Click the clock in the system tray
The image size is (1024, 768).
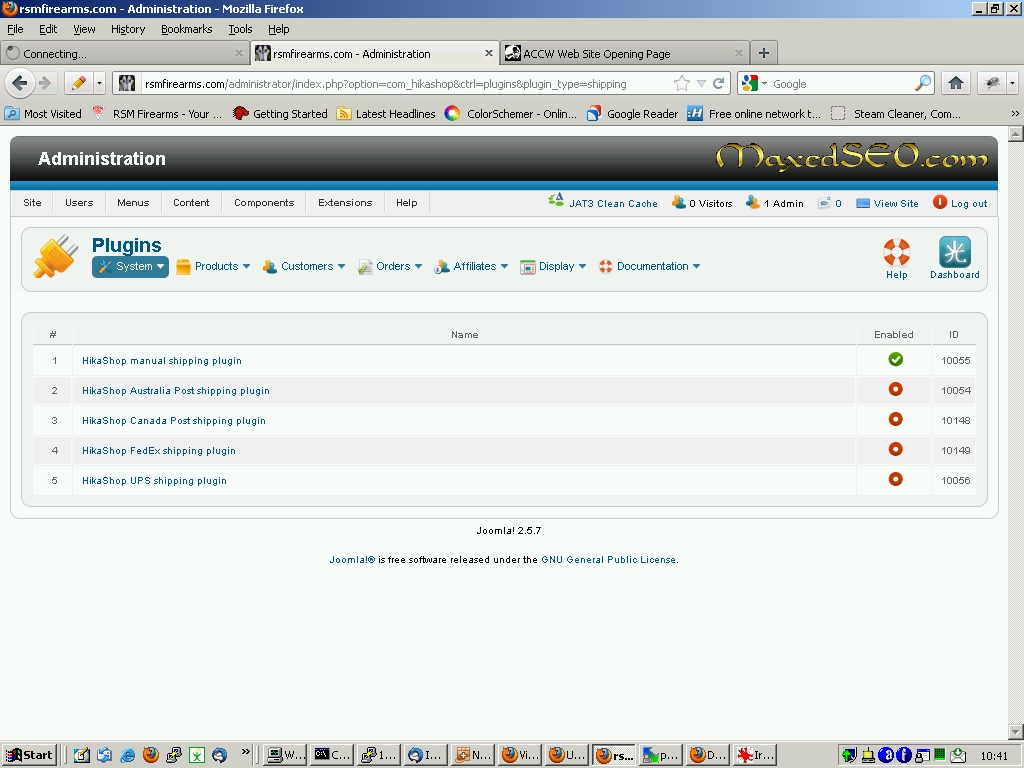[x=995, y=756]
